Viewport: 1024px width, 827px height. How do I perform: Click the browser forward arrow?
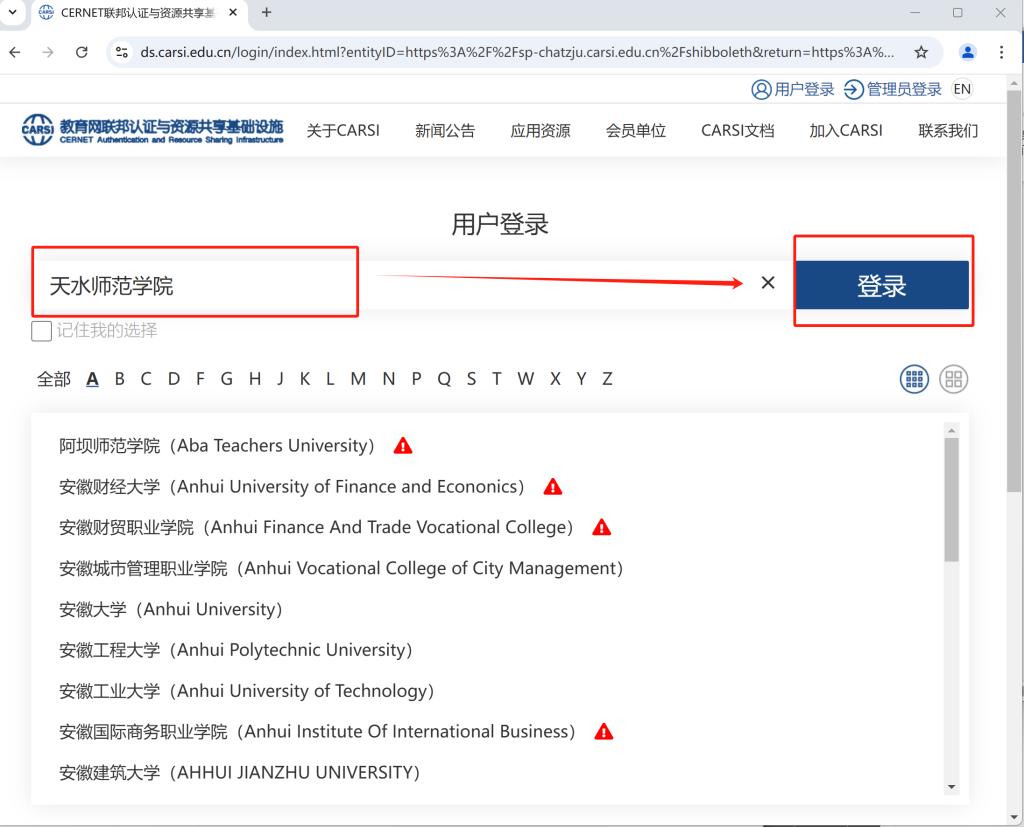48,52
